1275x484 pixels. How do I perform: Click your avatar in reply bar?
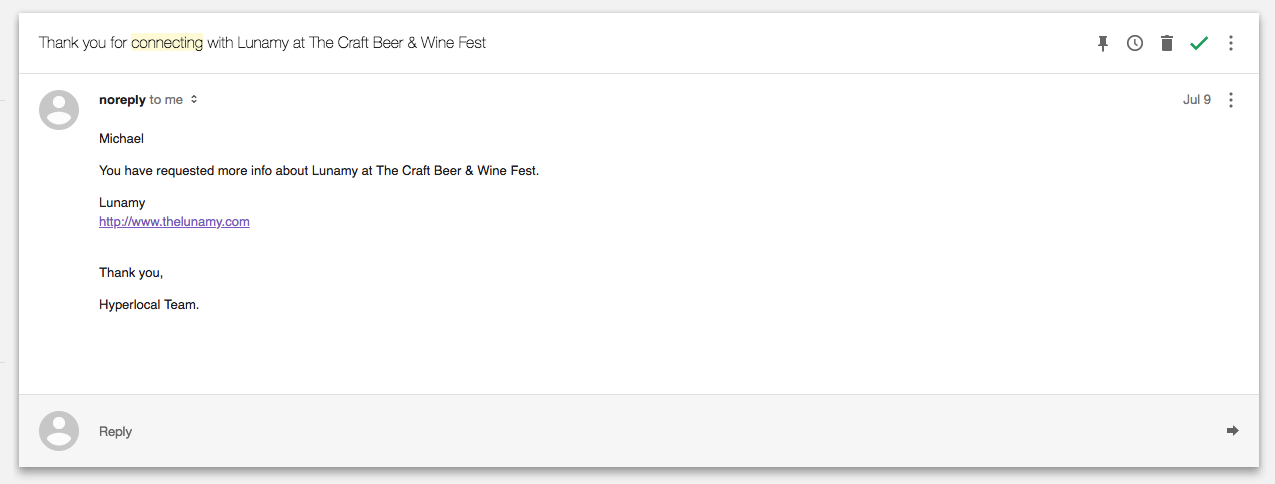(x=59, y=431)
